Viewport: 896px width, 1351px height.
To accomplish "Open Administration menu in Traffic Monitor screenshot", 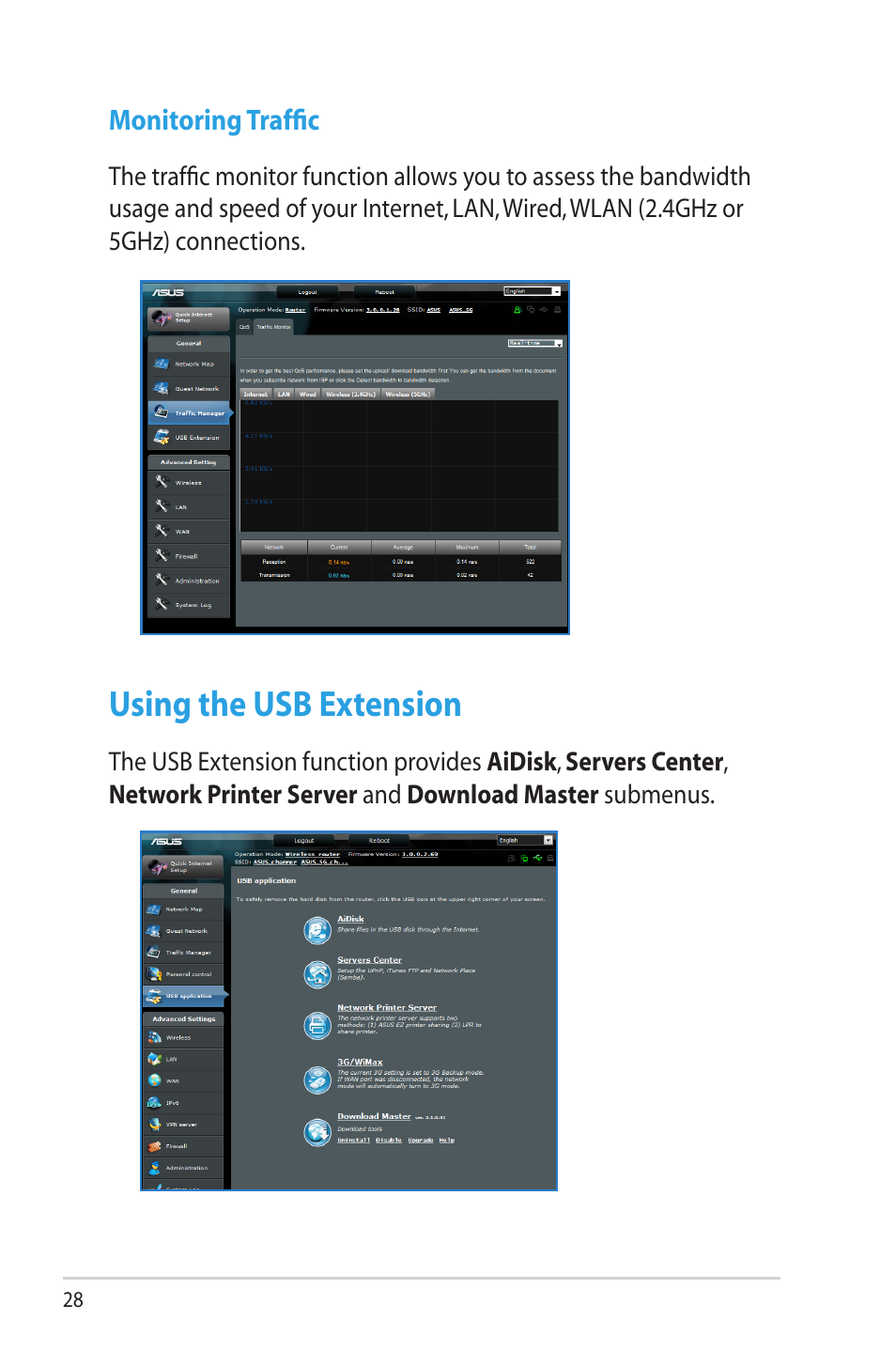I will click(x=188, y=580).
